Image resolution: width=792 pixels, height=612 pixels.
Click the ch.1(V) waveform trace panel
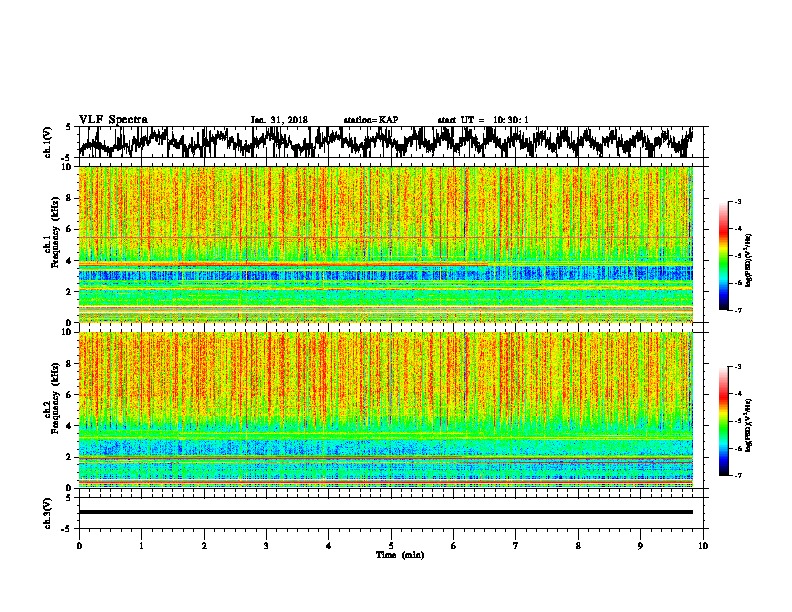[x=391, y=142]
